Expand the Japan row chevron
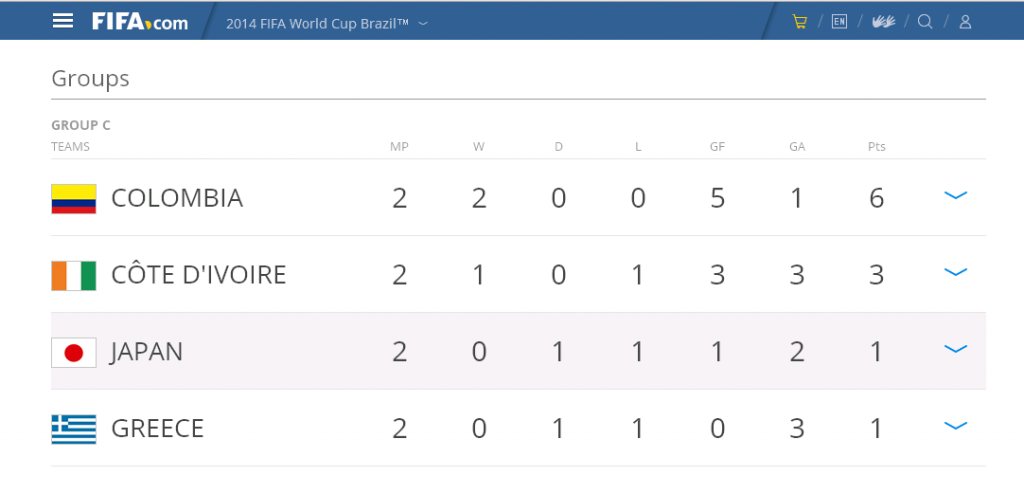The image size is (1024, 493). click(x=955, y=349)
